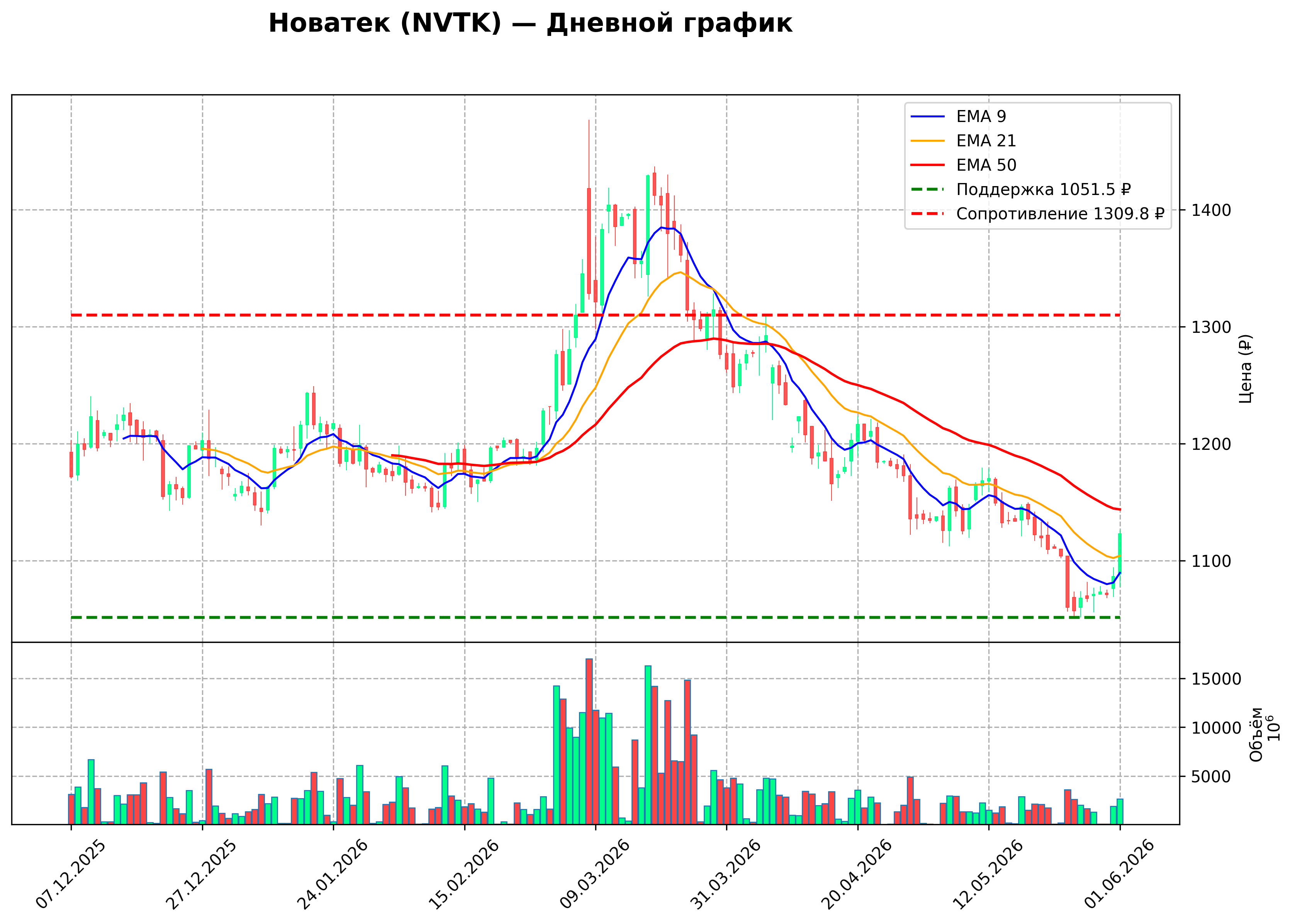Click the "1400" price axis label
The image size is (1295, 924).
click(1211, 210)
